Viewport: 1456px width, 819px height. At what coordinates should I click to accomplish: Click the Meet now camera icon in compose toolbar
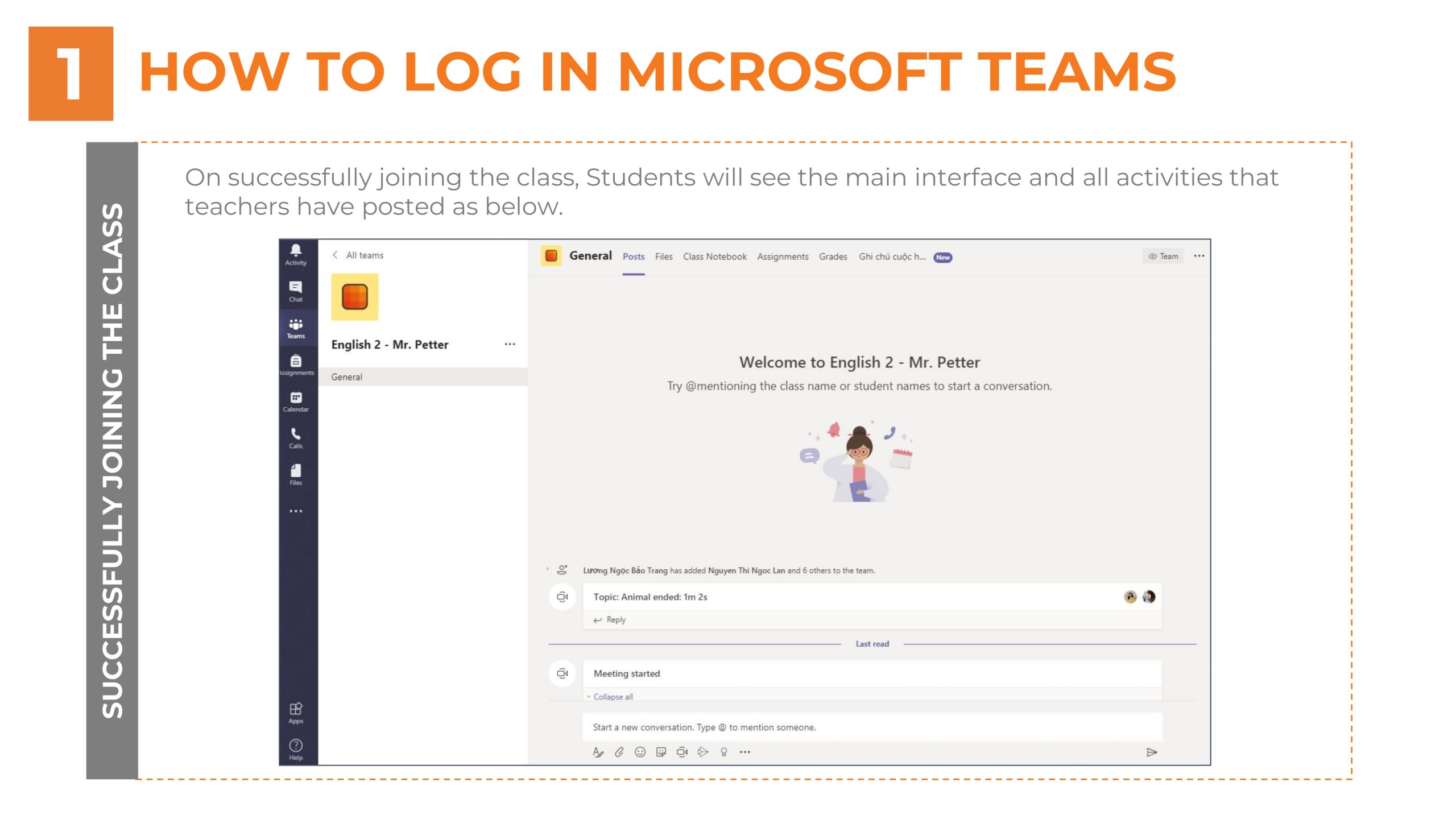(x=682, y=752)
